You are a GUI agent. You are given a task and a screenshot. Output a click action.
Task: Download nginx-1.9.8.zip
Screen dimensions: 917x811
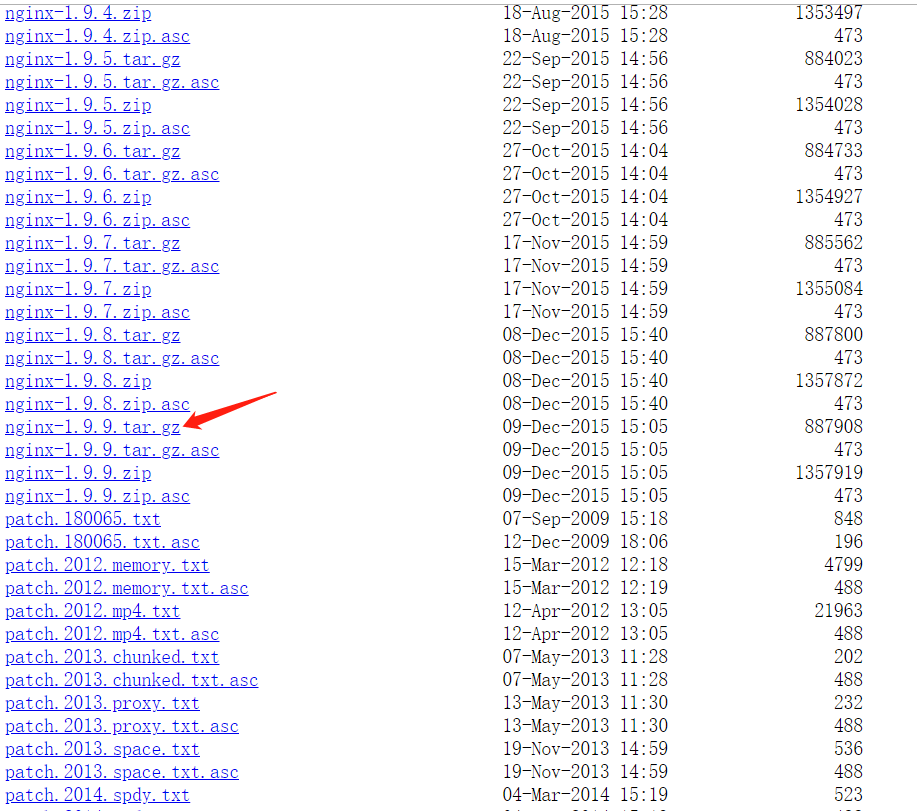pyautogui.click(x=78, y=381)
